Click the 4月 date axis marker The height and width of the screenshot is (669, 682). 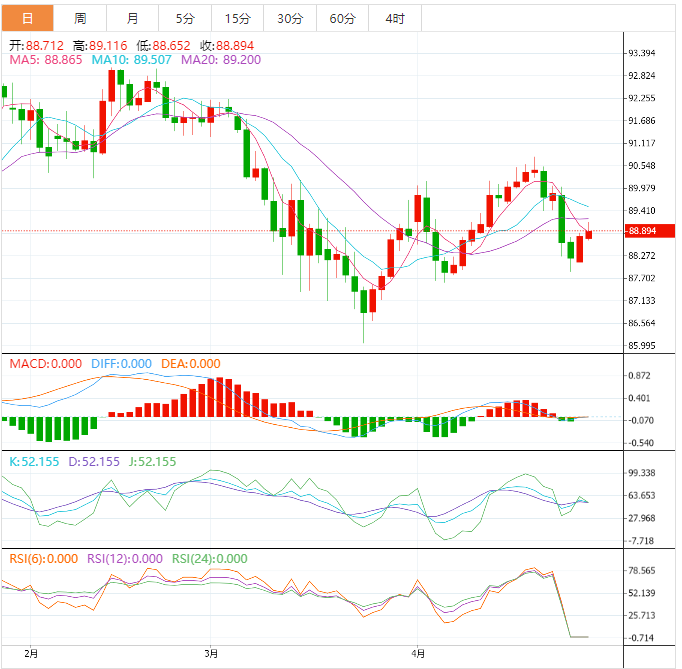[x=419, y=654]
